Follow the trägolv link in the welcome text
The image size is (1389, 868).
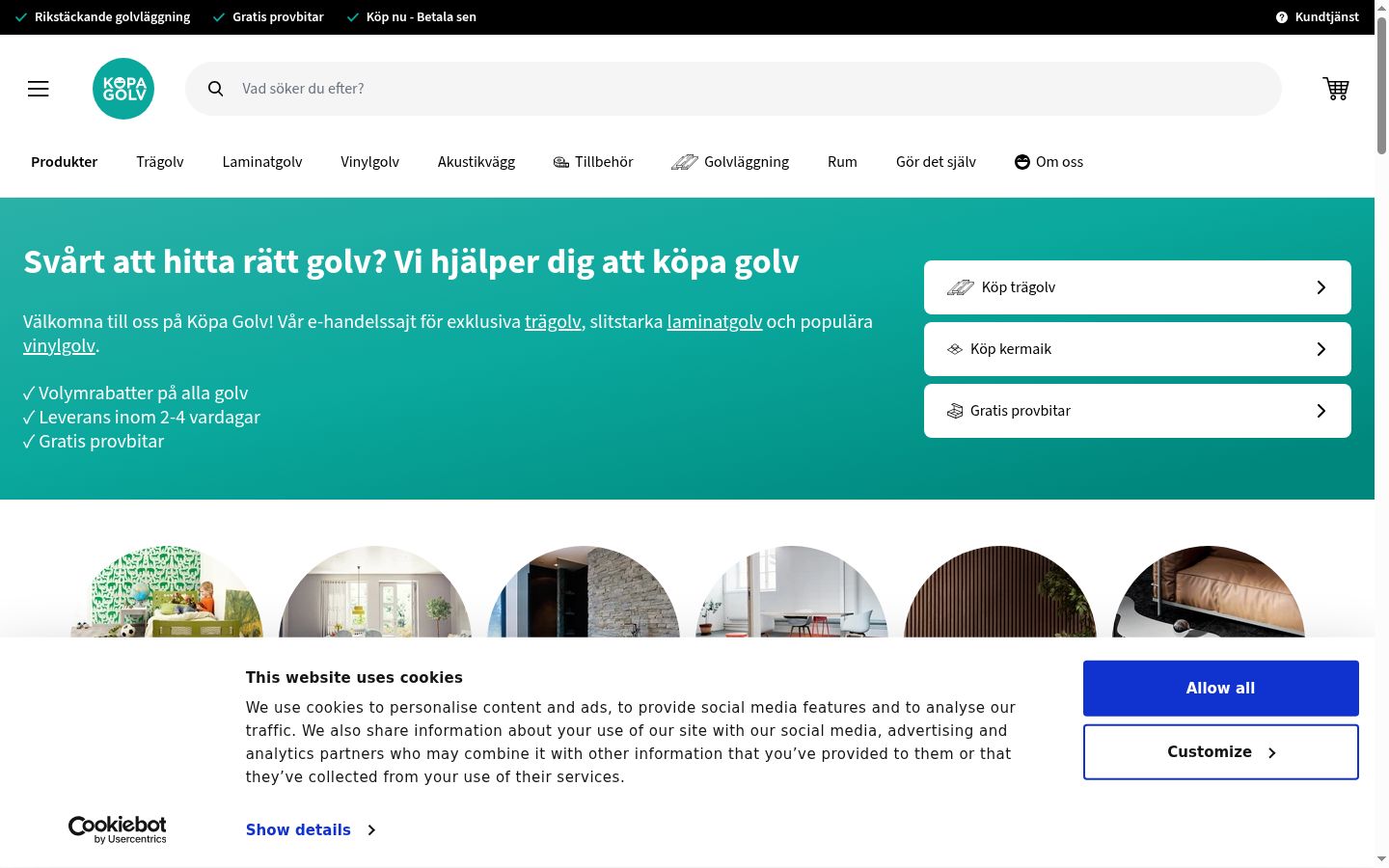553,322
